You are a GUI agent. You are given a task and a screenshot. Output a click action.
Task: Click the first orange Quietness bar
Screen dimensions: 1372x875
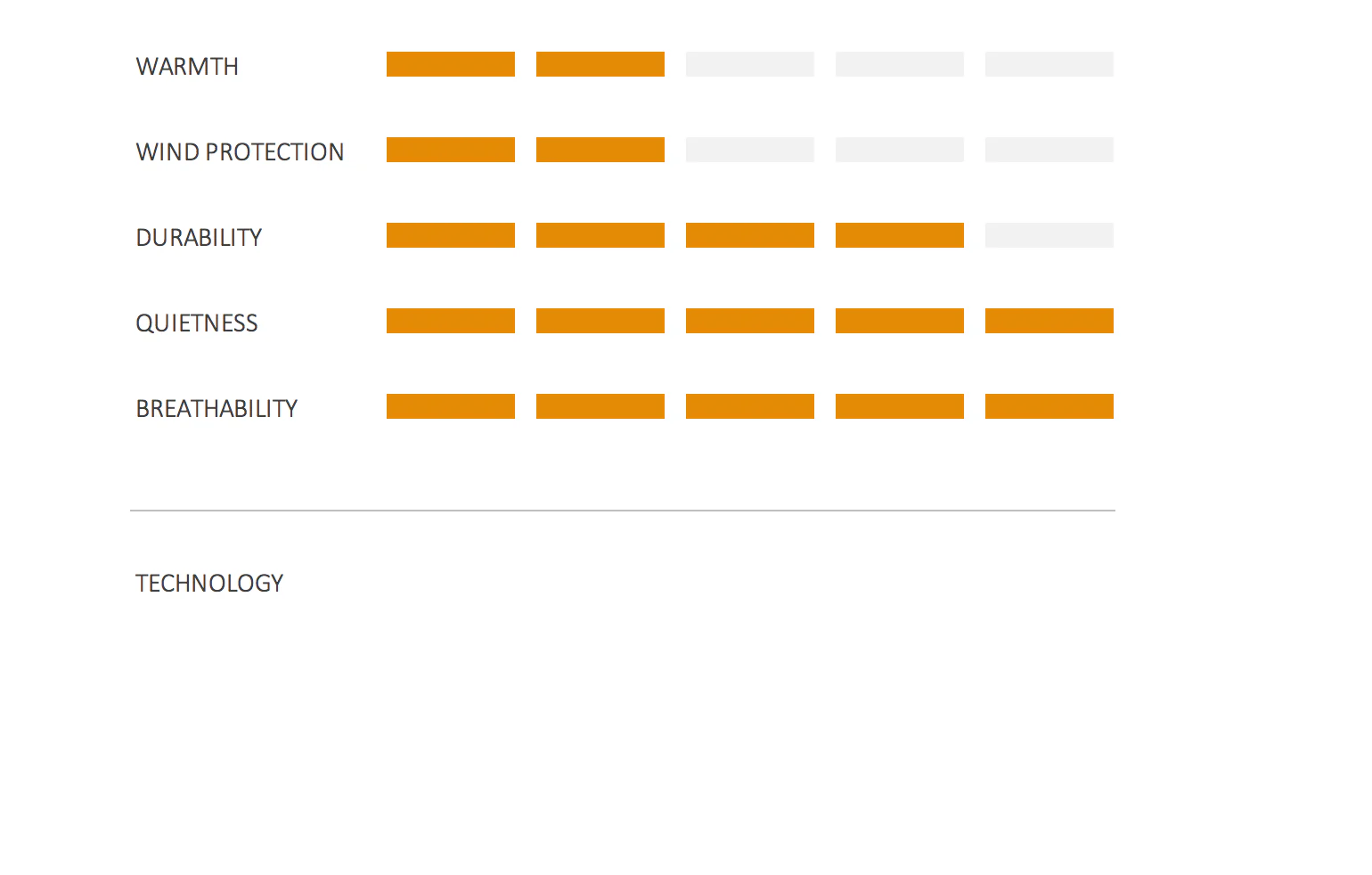pyautogui.click(x=451, y=321)
